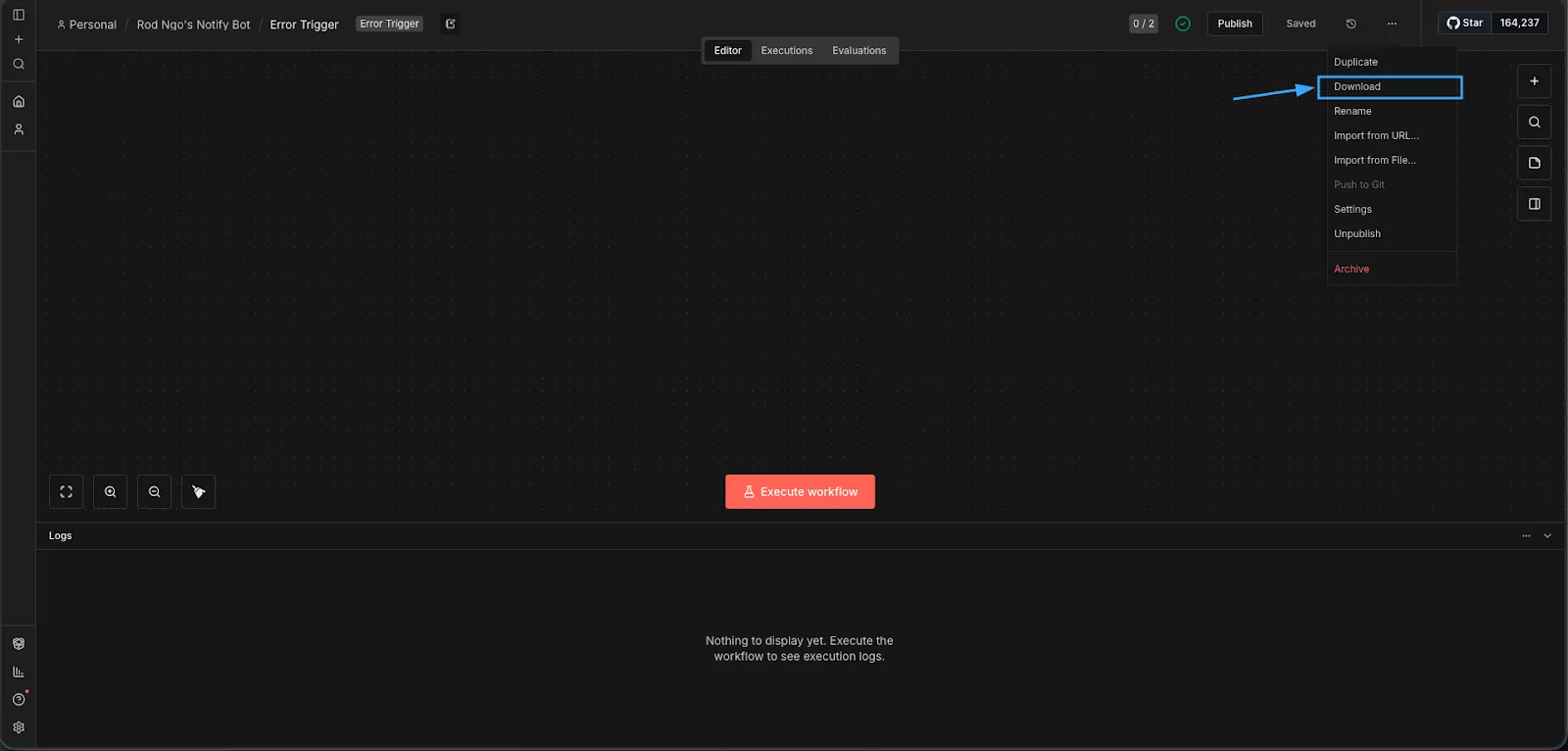
Task: Click the Execute workflow button
Action: [x=800, y=492]
